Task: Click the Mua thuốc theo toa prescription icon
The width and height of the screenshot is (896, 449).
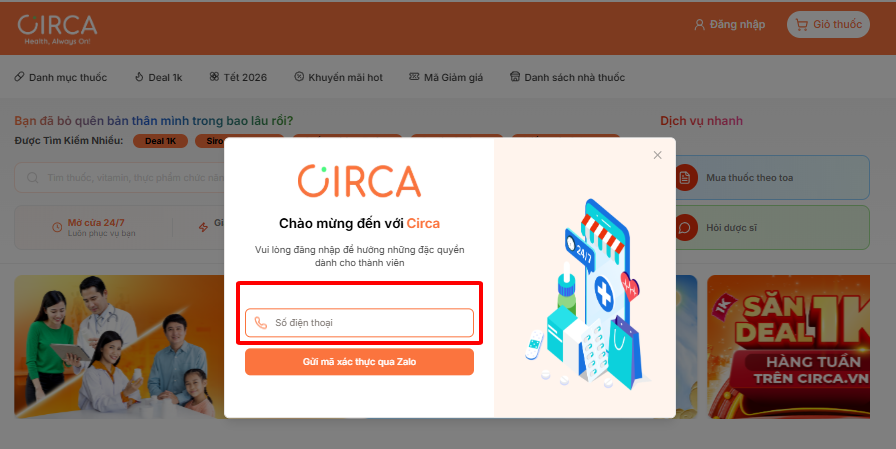Action: coord(685,178)
